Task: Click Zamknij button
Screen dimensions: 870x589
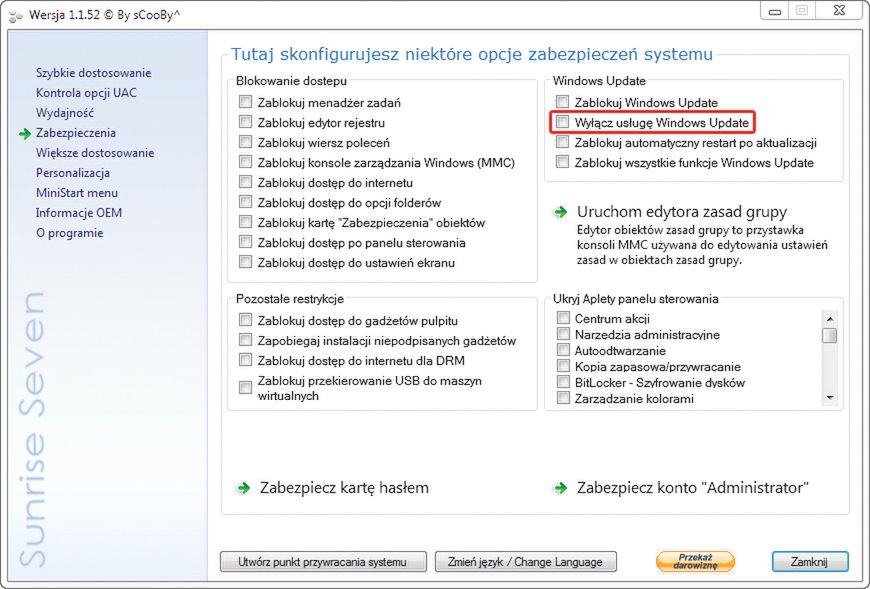Action: pyautogui.click(x=810, y=561)
